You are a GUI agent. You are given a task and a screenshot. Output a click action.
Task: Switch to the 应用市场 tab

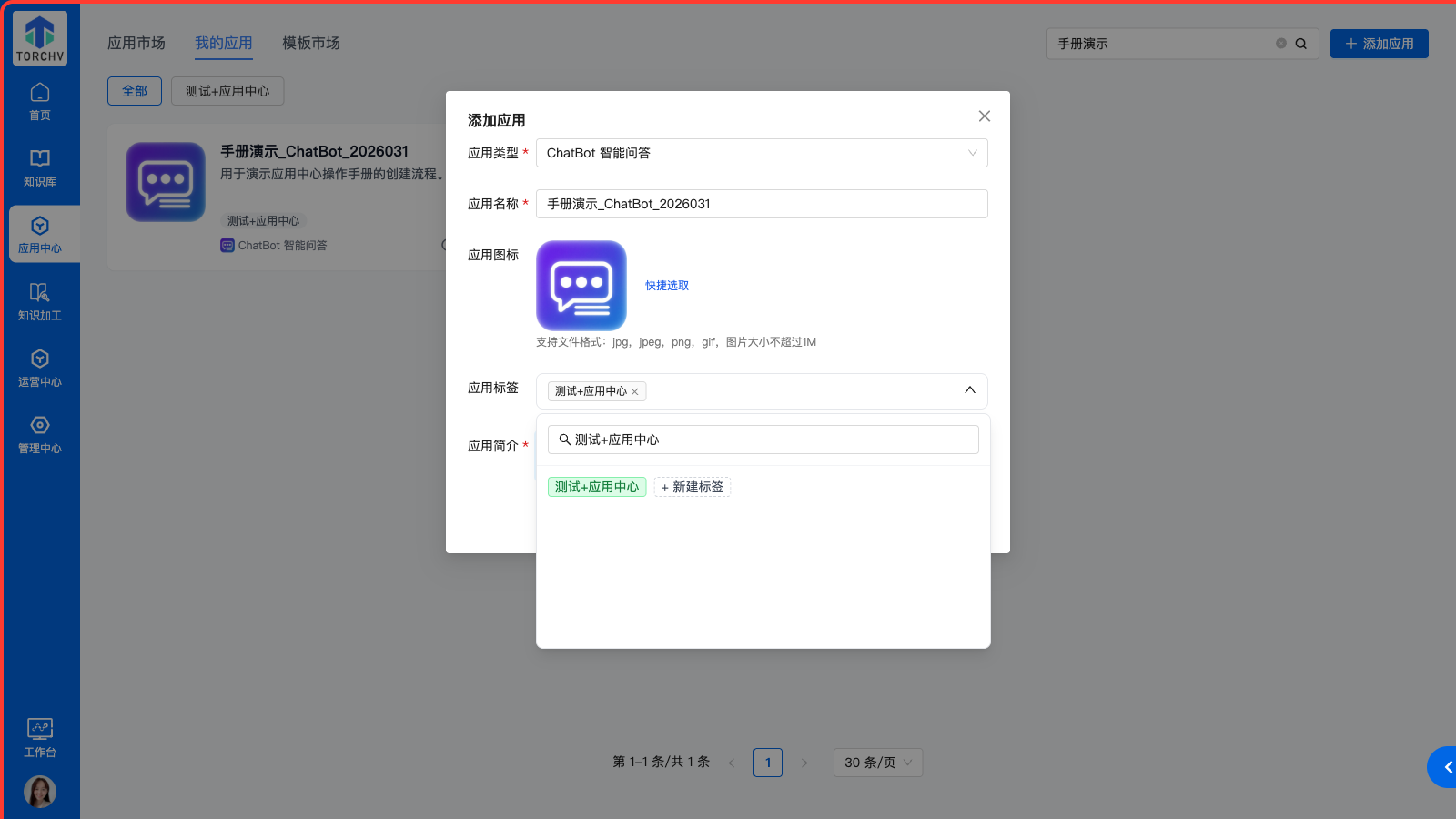(136, 43)
